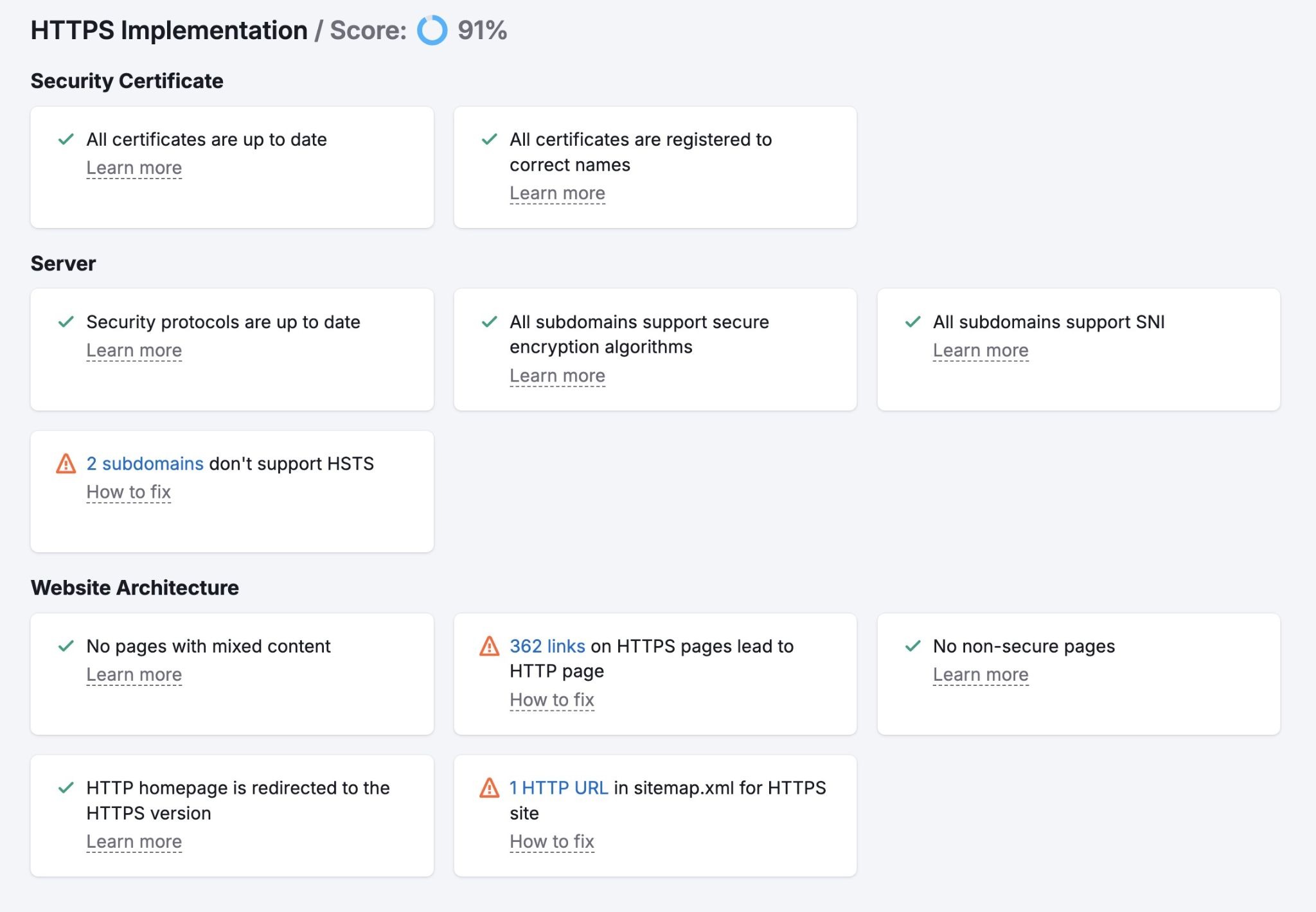Open the 2 subdomains without HSTS list
This screenshot has width=1316, height=912.
pyautogui.click(x=145, y=464)
